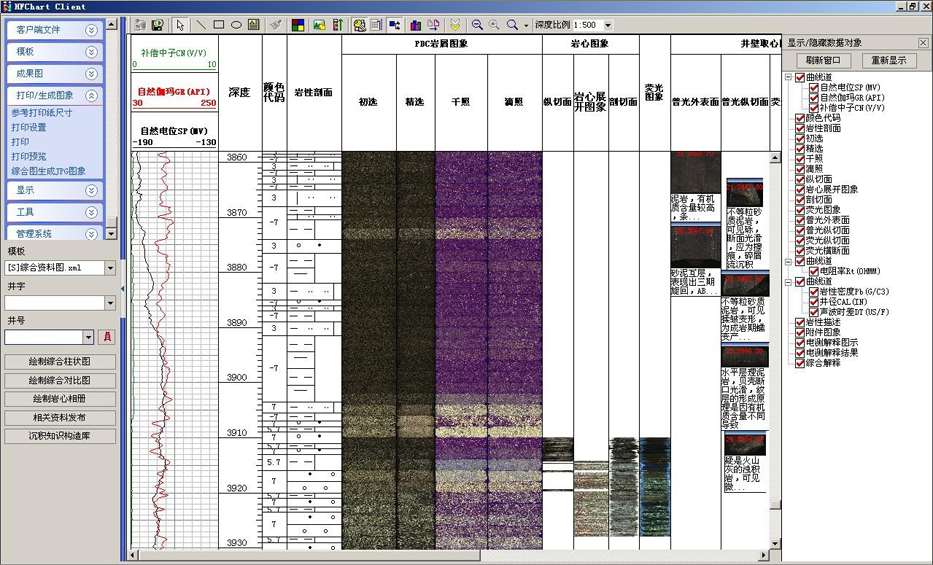
Task: Select the arrow pointer tool
Action: point(180,25)
